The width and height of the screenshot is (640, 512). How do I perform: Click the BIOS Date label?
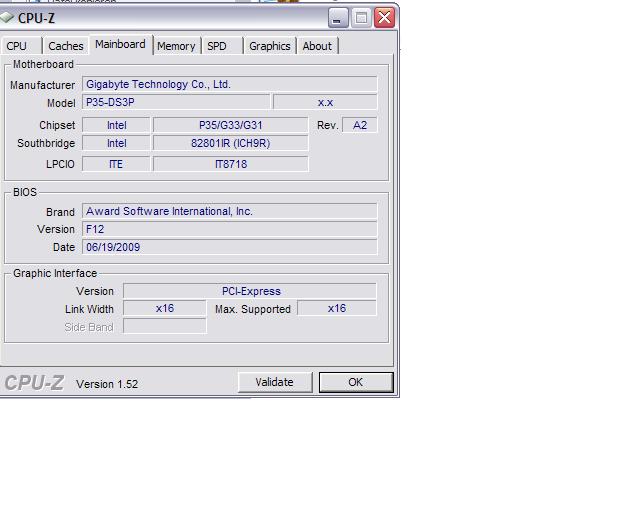64,247
